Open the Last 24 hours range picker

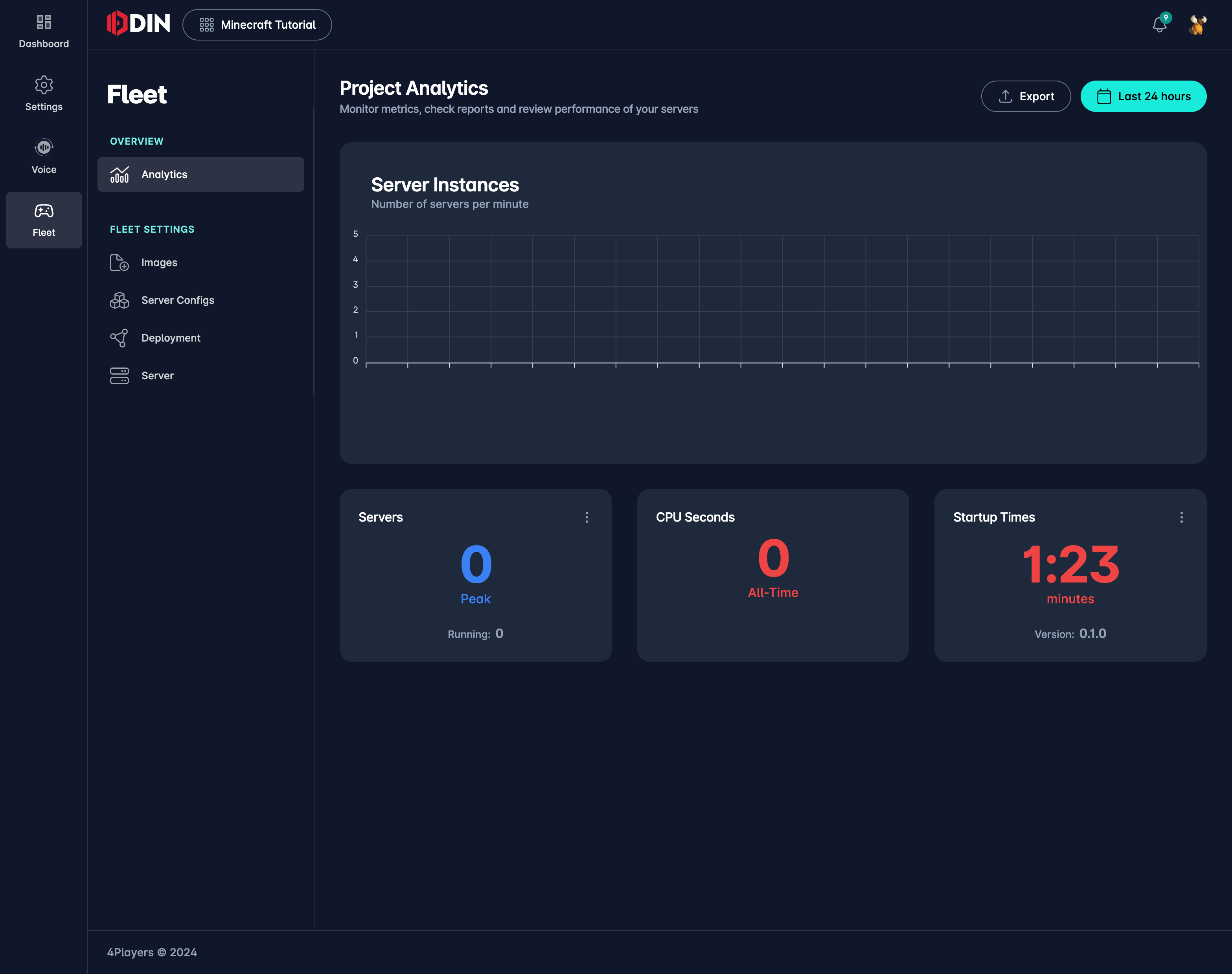[x=1144, y=96]
